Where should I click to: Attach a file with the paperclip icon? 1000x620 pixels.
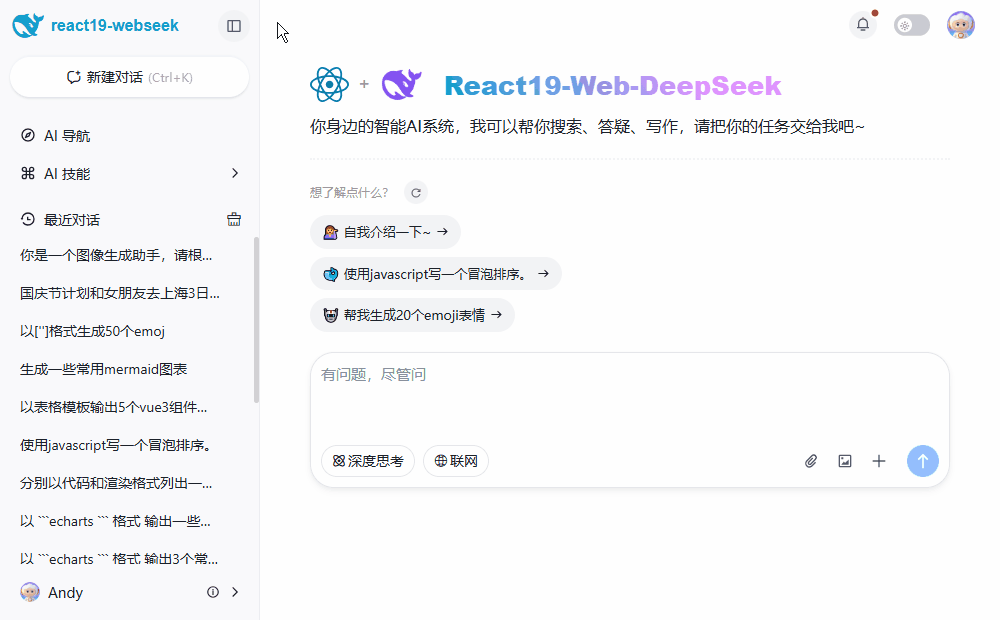pos(811,461)
